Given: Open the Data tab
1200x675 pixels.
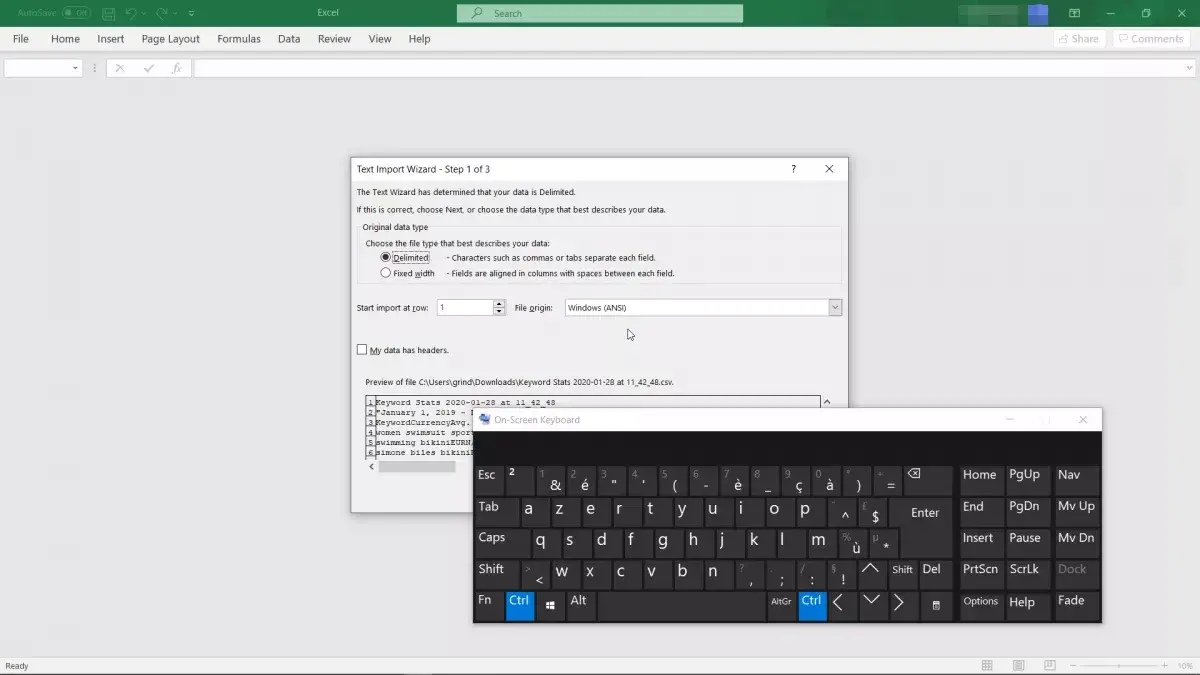Looking at the screenshot, I should pyautogui.click(x=289, y=39).
